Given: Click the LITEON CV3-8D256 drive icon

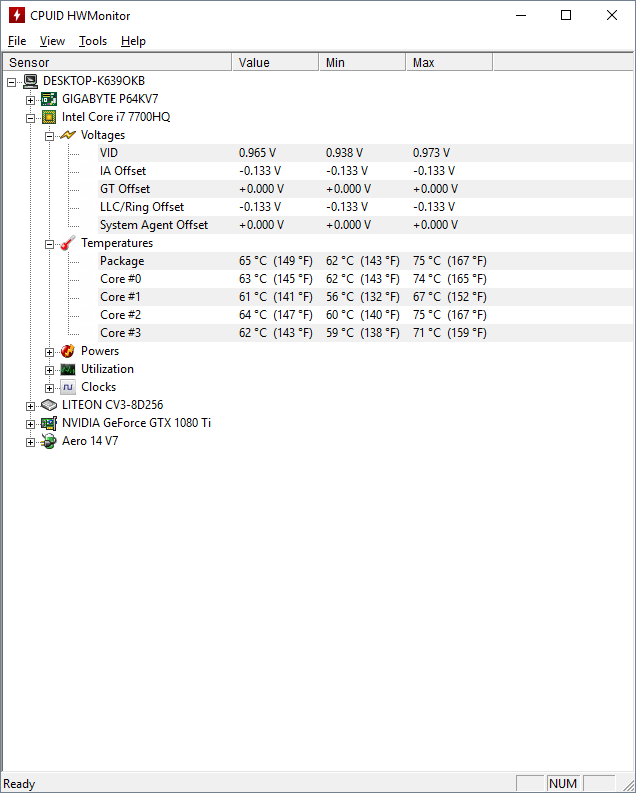Looking at the screenshot, I should (49, 405).
